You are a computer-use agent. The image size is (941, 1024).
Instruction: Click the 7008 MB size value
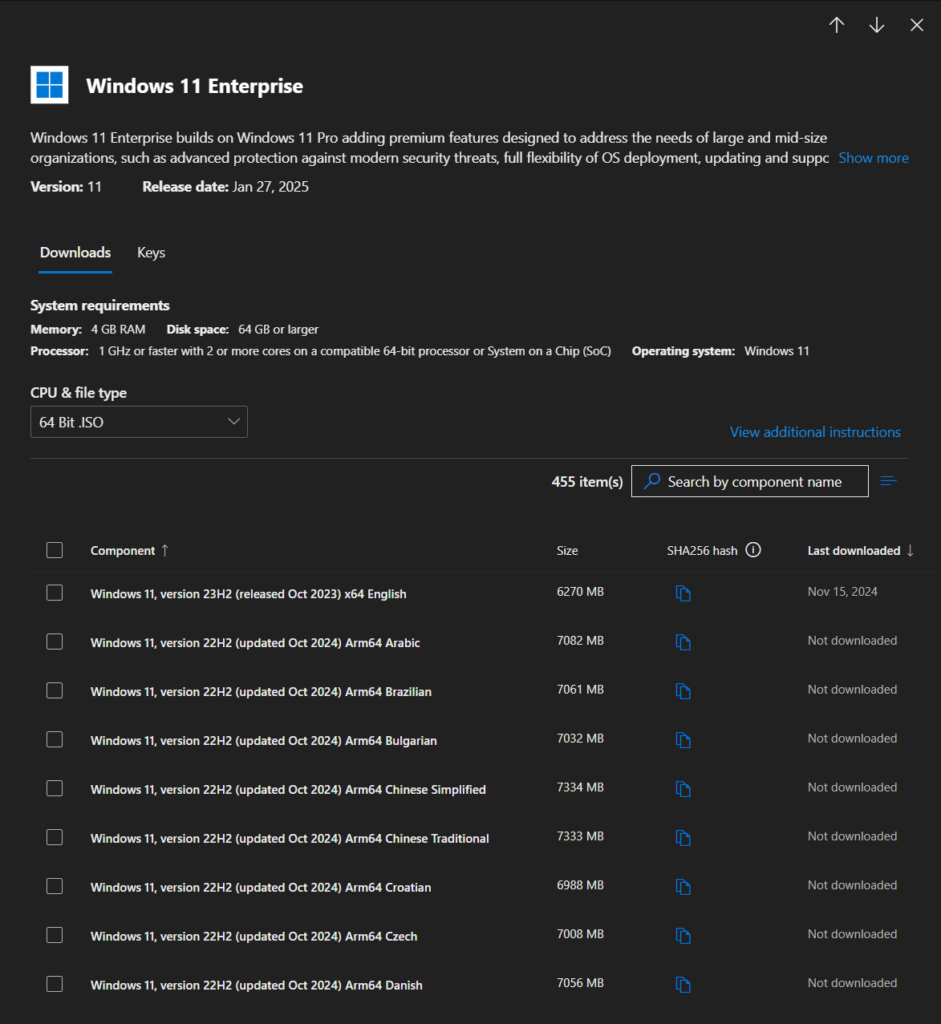pos(580,935)
